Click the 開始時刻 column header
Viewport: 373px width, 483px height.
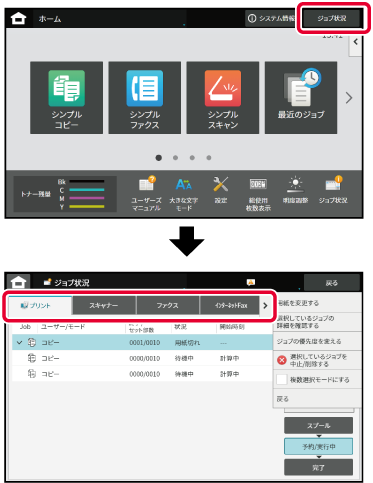[232, 327]
